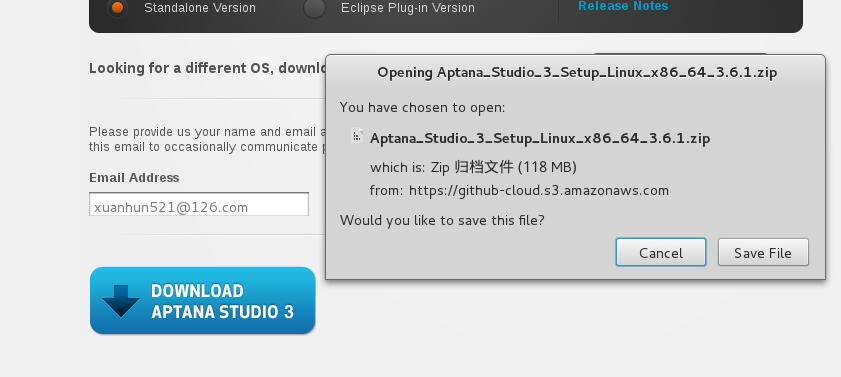The height and width of the screenshot is (377, 841).
Task: Focus the Email Address input field
Action: click(199, 204)
